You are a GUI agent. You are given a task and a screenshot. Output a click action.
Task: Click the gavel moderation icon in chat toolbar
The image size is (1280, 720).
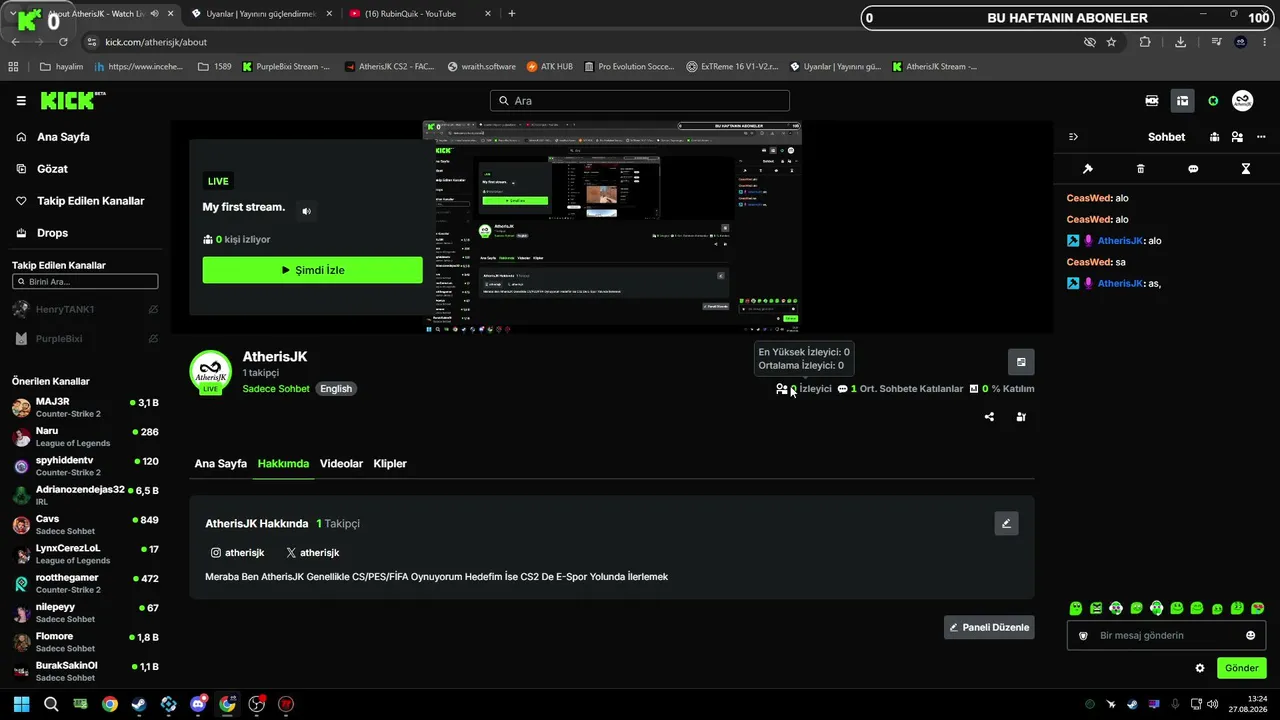pyautogui.click(x=1088, y=169)
